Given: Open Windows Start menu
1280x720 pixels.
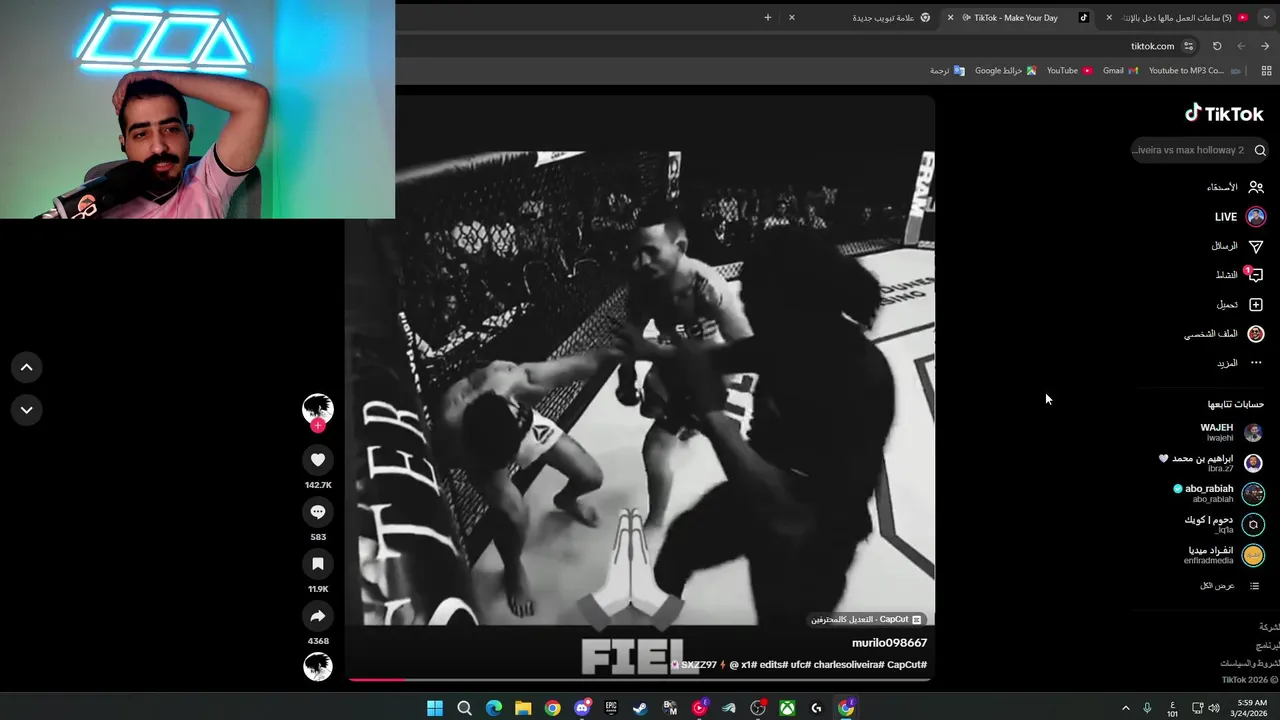Looking at the screenshot, I should click(x=435, y=708).
